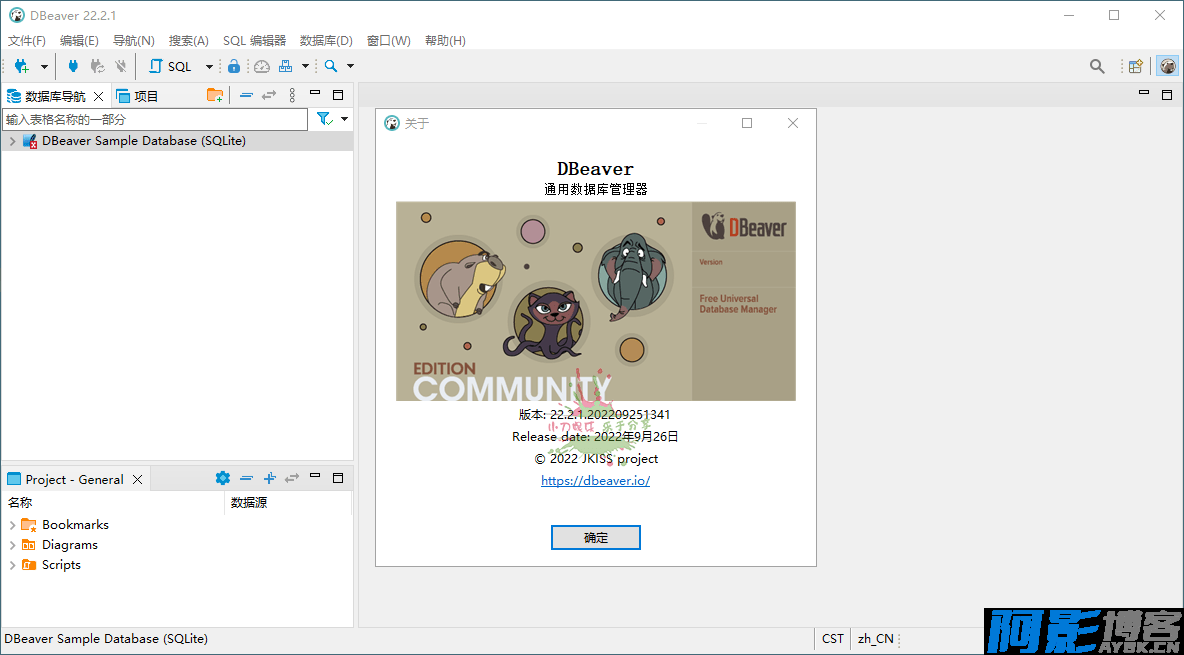
Task: Expand the Scripts folder
Action: 12,565
